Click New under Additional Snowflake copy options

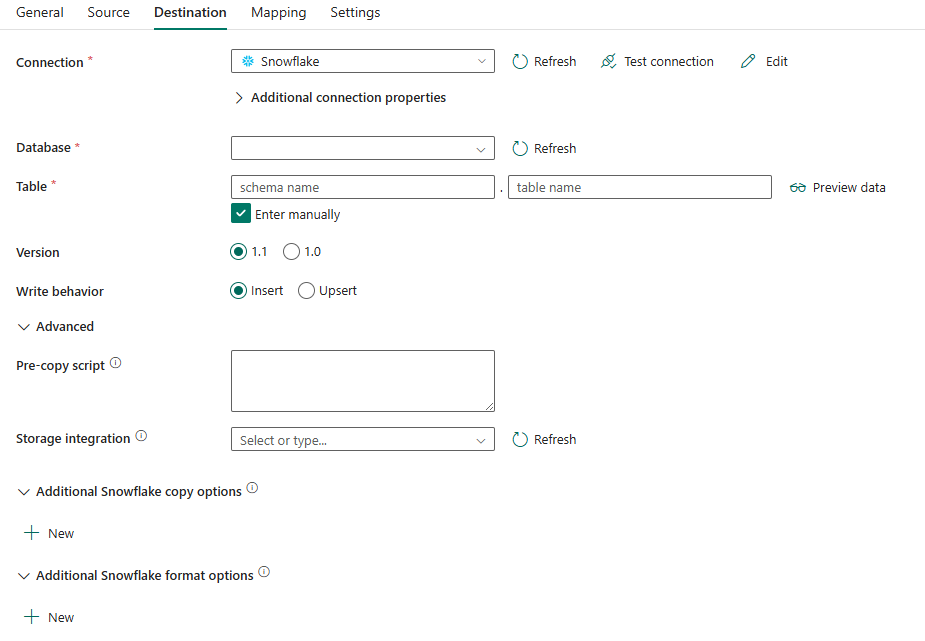click(48, 533)
